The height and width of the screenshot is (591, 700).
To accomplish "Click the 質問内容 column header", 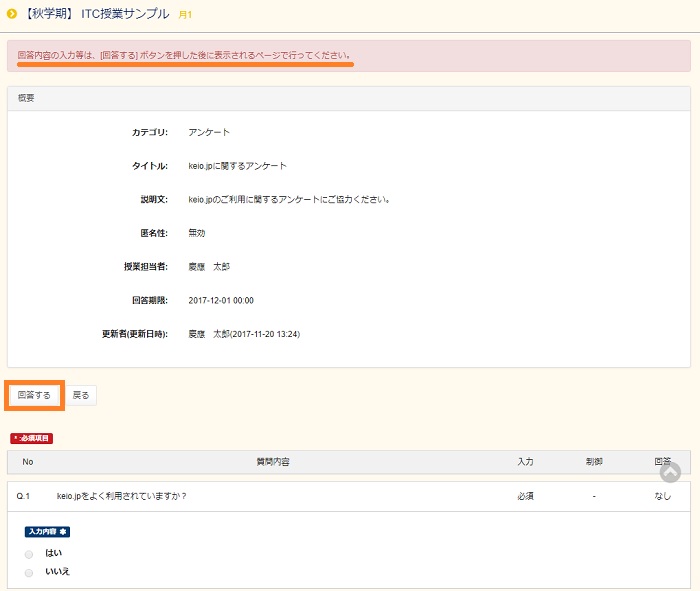I will tap(273, 462).
